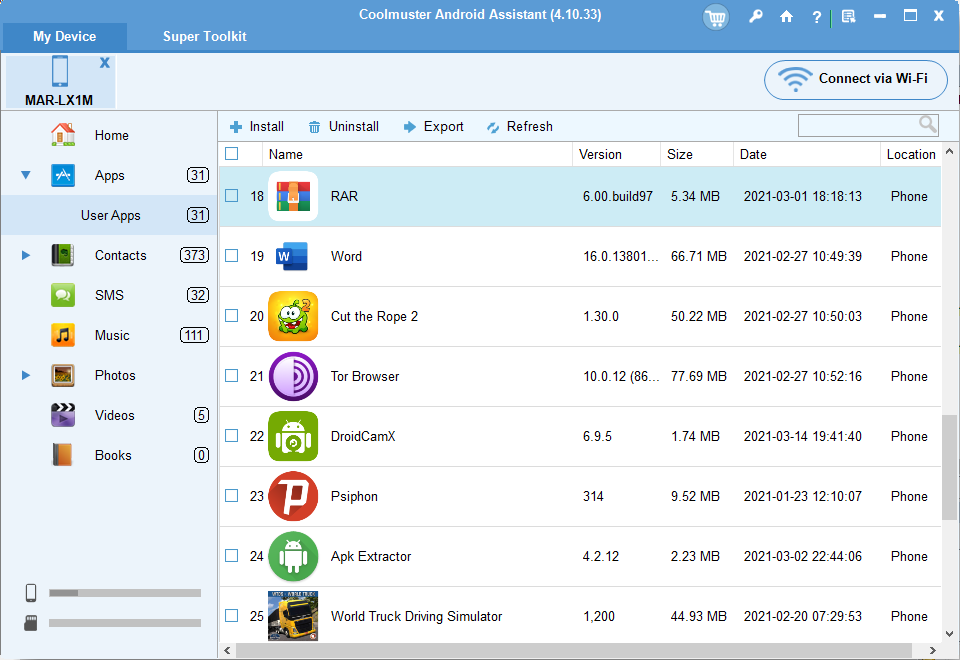Click the Contacts book icon in sidebar
This screenshot has width=960, height=660.
pos(63,255)
